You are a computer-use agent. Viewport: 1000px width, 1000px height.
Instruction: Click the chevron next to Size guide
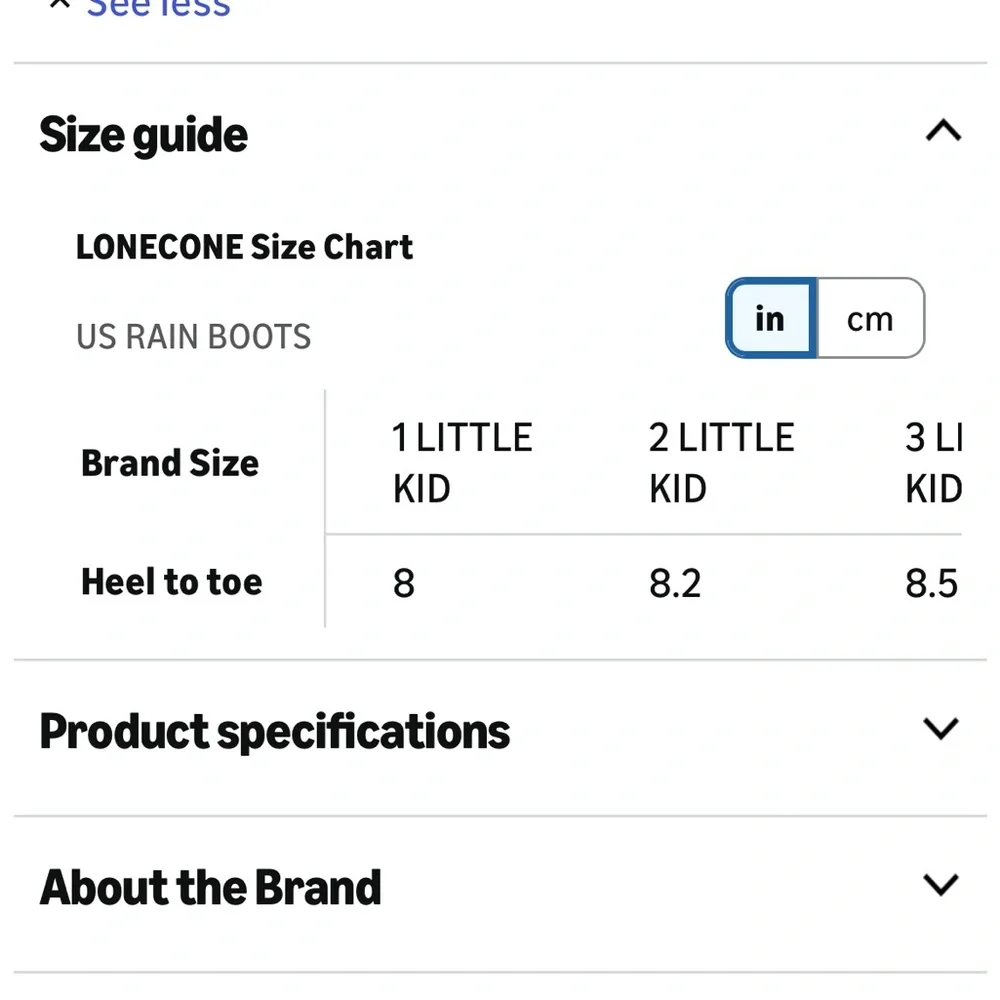[941, 131]
